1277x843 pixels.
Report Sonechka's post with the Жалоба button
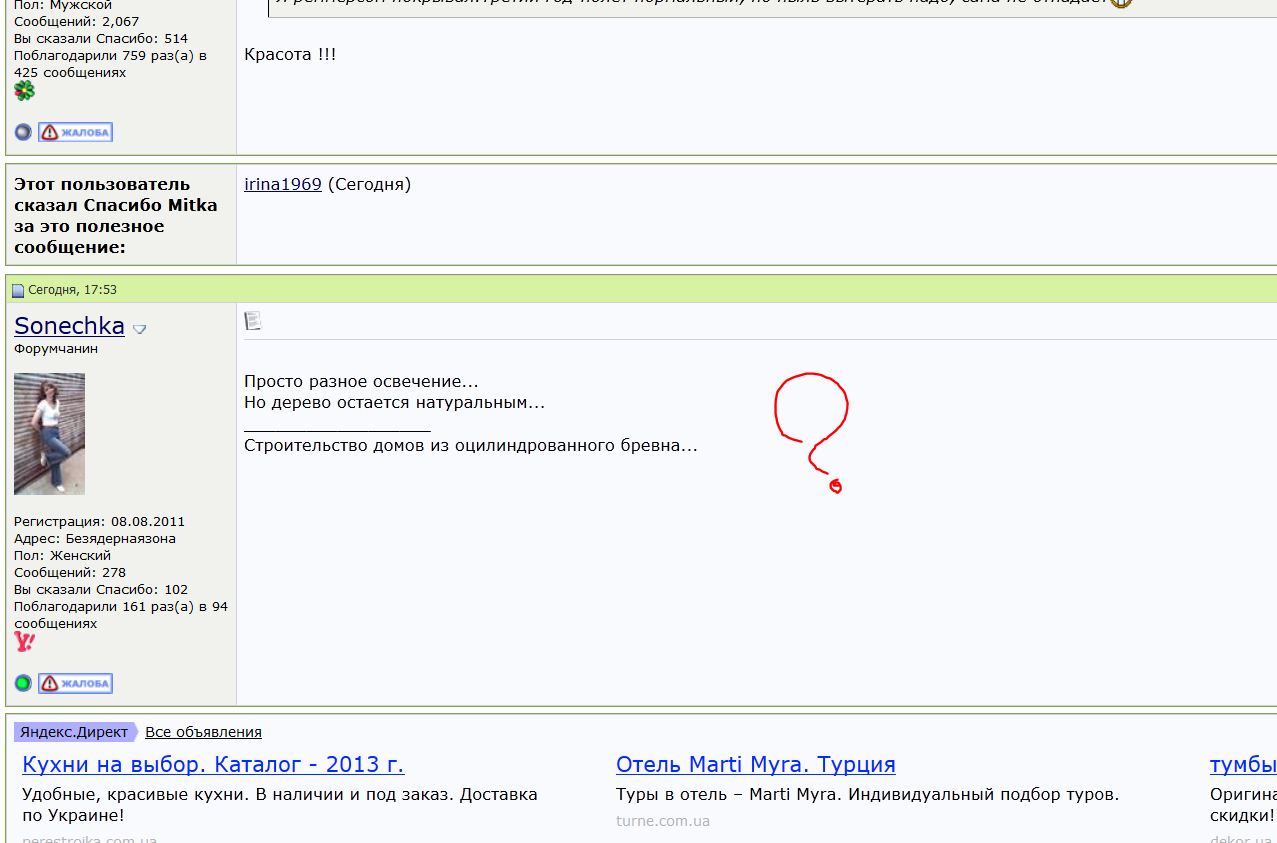(75, 683)
